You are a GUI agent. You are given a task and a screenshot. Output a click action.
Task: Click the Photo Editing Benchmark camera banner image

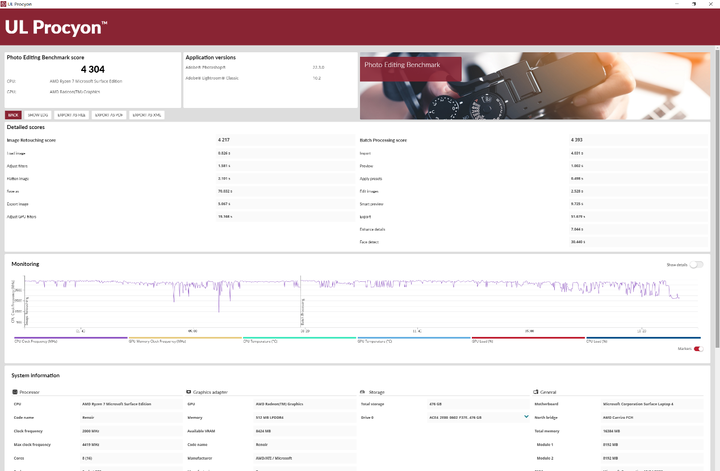[535, 86]
